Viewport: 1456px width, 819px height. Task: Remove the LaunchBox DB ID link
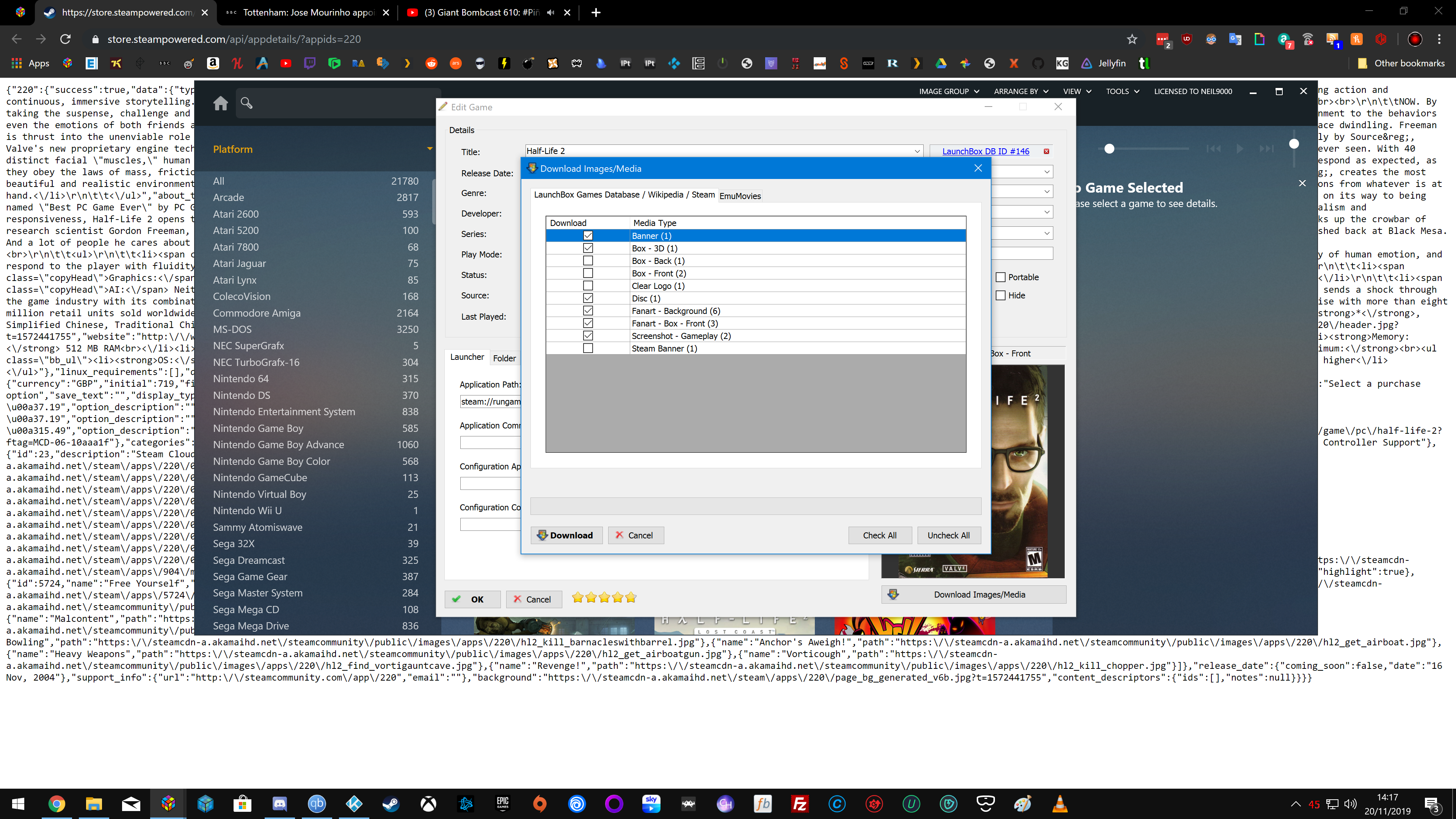1046,152
